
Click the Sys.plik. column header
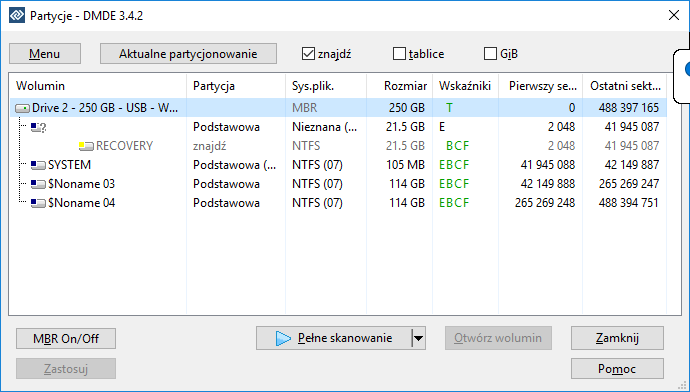pyautogui.click(x=326, y=86)
